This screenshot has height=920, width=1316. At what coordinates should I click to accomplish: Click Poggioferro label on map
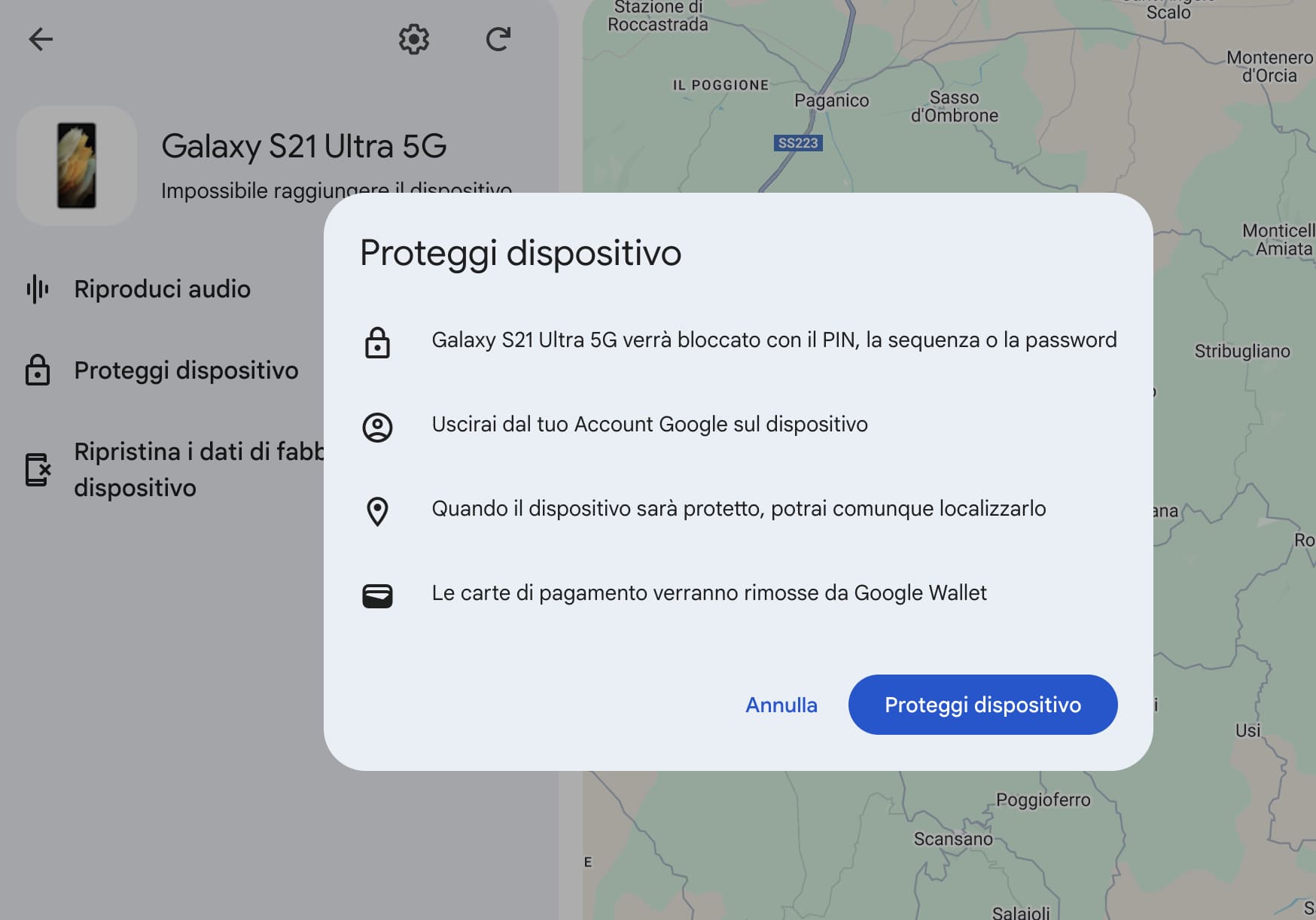click(x=1043, y=800)
